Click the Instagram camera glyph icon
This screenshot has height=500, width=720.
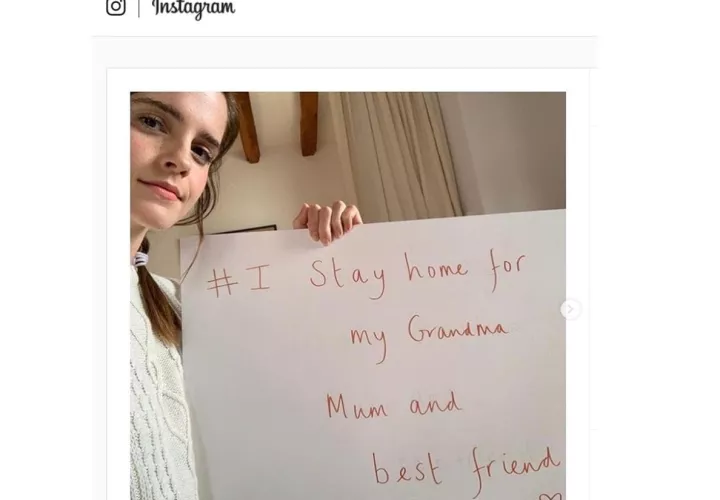tap(116, 7)
